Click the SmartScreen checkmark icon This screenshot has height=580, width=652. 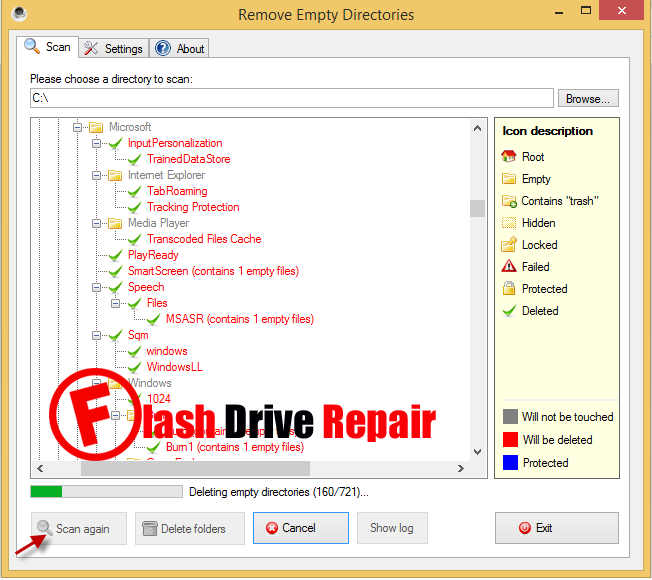pyautogui.click(x=115, y=271)
